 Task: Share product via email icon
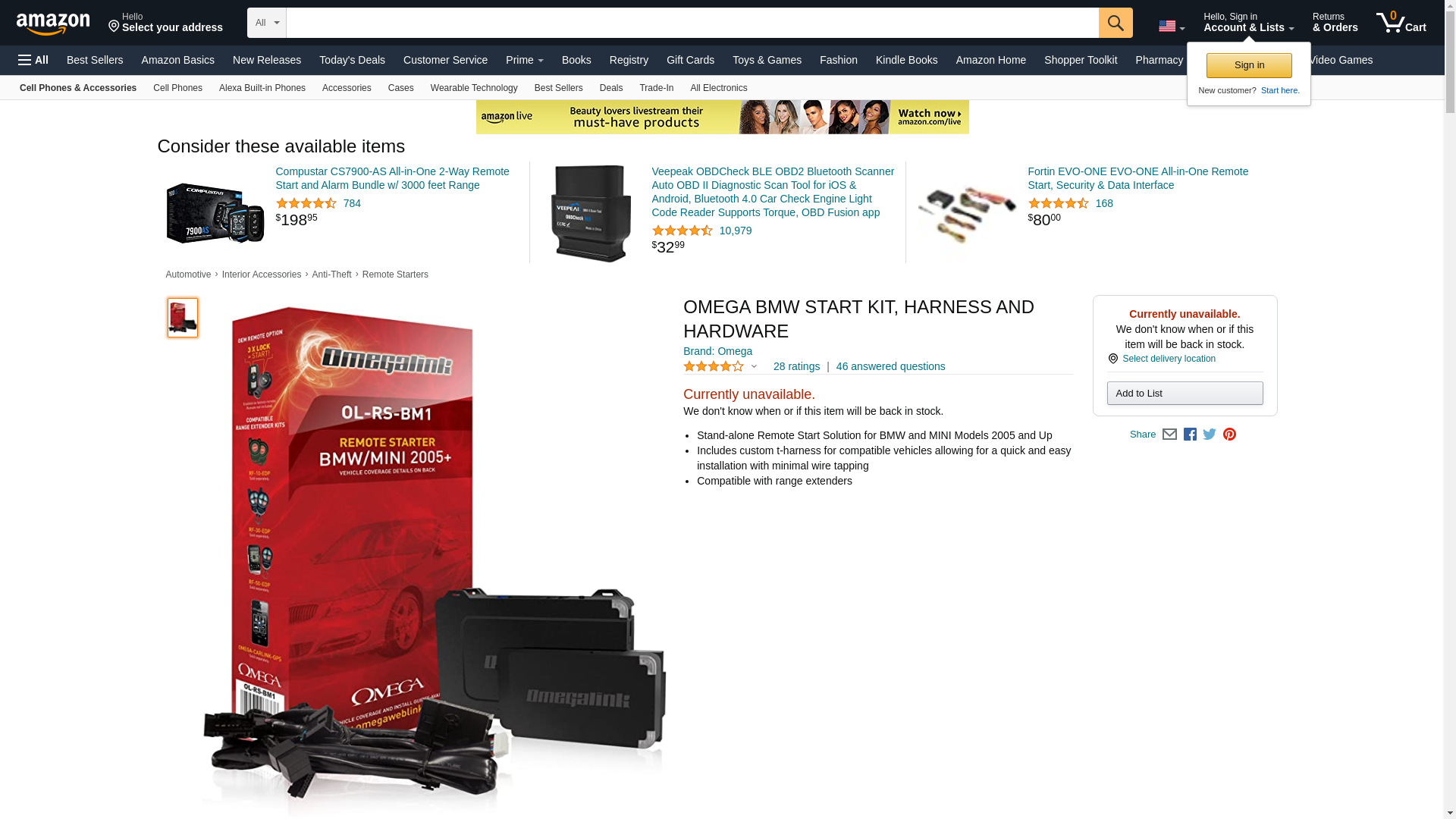(1169, 435)
